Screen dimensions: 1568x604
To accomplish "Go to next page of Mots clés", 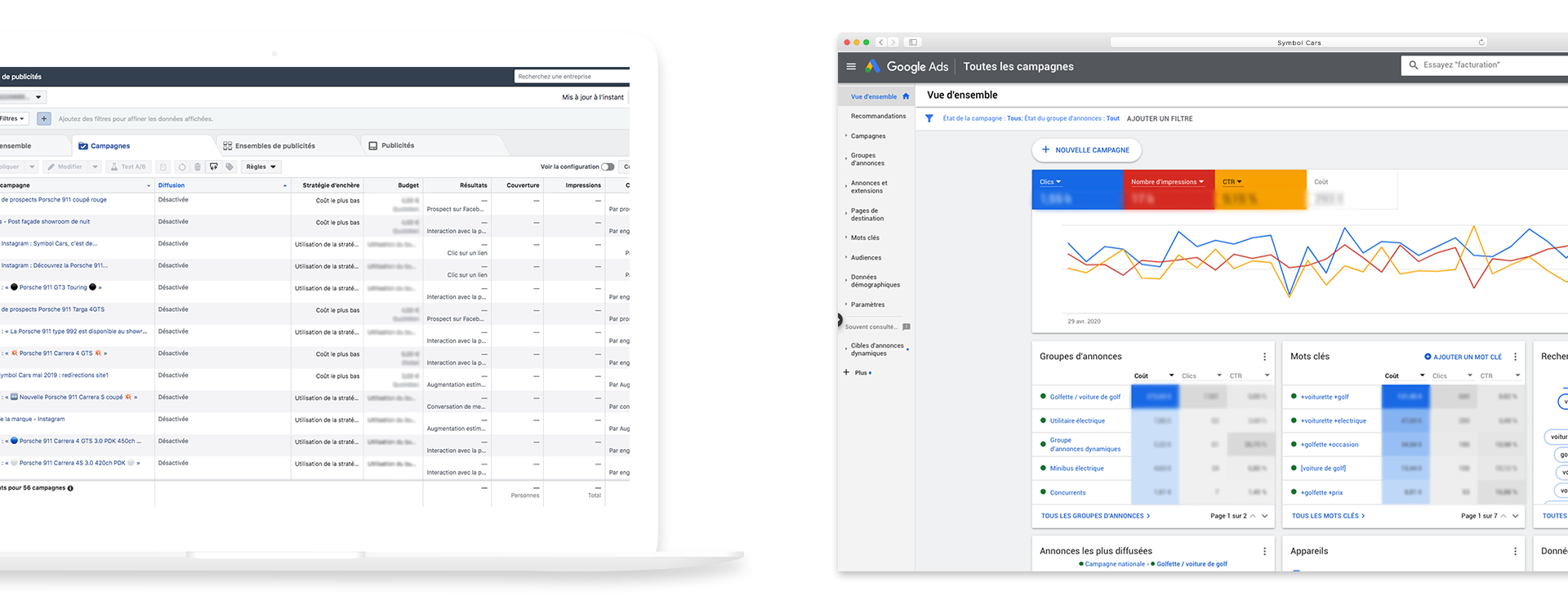I will click(1516, 516).
